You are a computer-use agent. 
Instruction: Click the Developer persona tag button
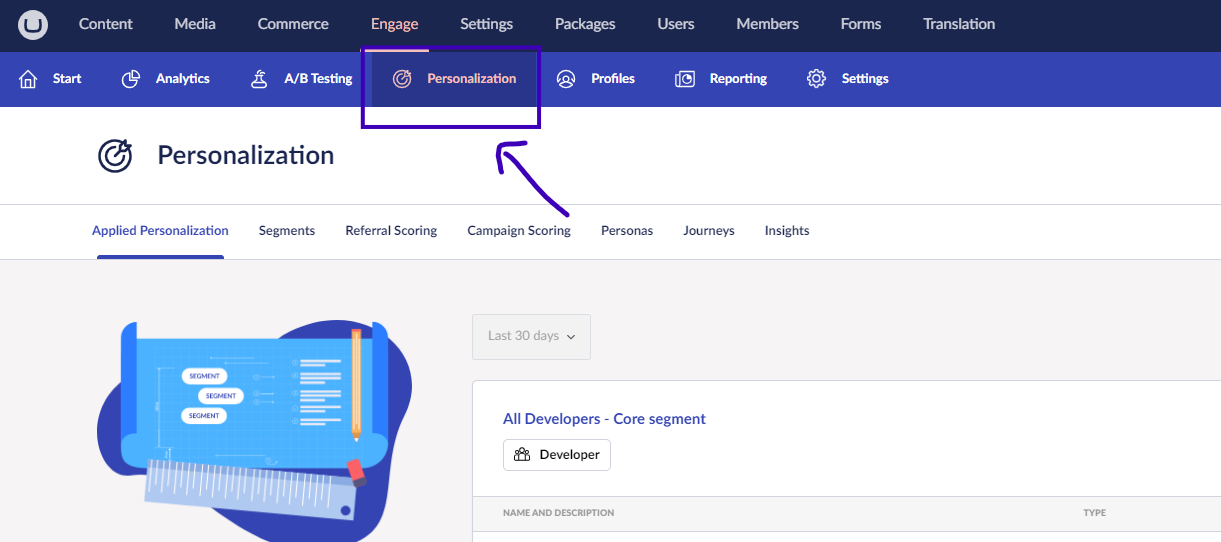(557, 455)
